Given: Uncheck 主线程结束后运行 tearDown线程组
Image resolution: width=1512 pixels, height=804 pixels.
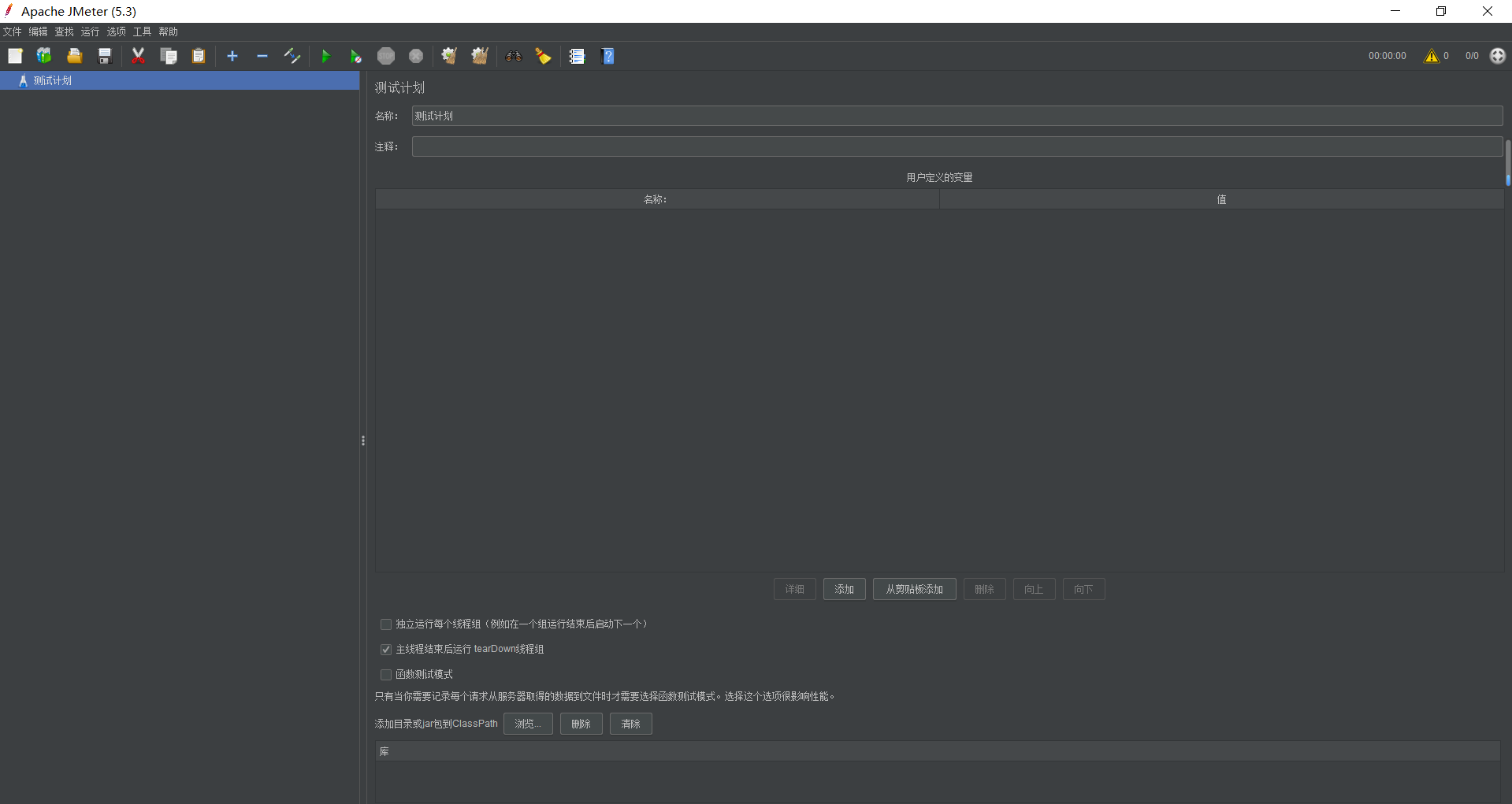Looking at the screenshot, I should (x=386, y=650).
